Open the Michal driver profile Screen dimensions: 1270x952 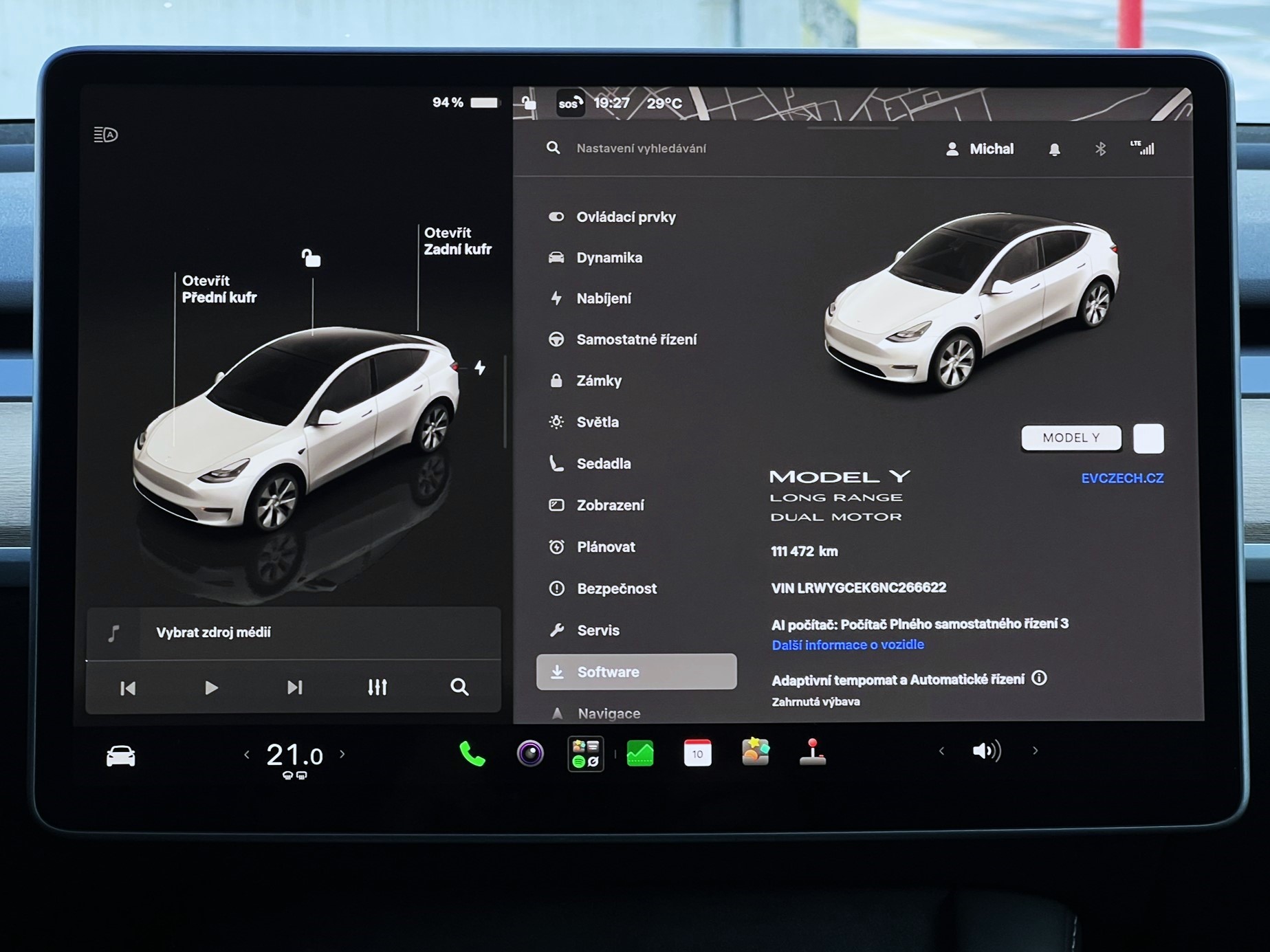[980, 149]
